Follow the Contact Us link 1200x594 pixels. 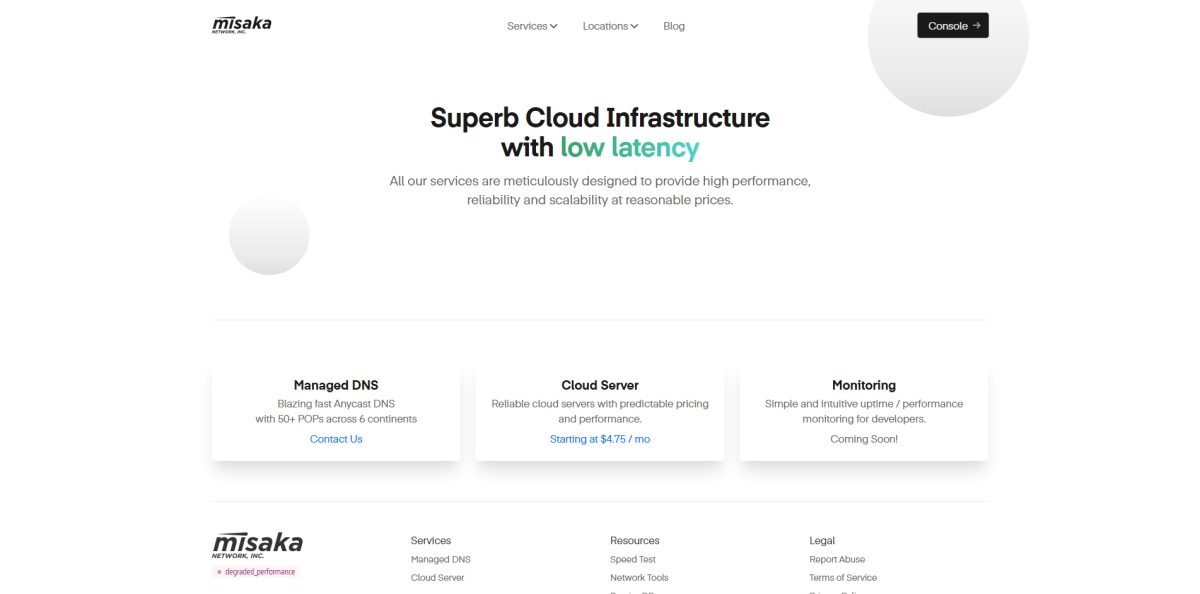coord(336,439)
